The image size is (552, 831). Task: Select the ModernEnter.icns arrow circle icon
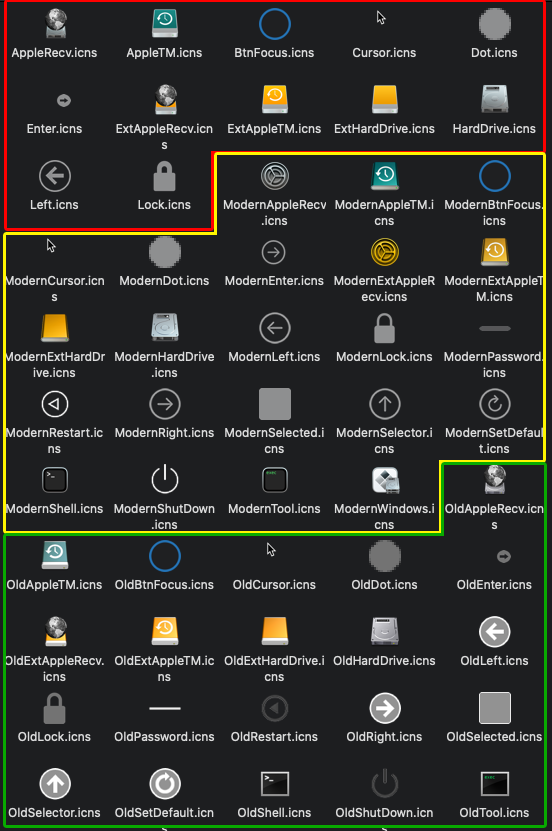pos(274,252)
